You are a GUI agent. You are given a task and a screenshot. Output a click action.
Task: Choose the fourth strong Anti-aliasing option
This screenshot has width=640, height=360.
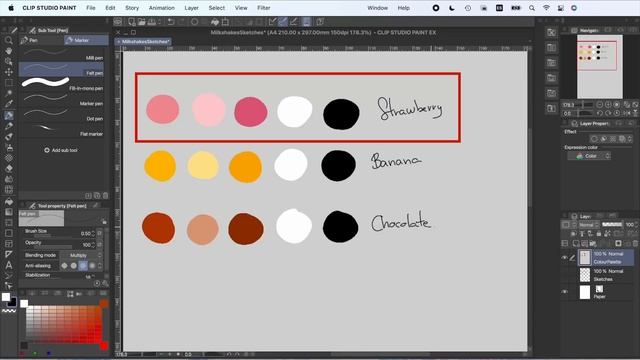click(x=92, y=266)
